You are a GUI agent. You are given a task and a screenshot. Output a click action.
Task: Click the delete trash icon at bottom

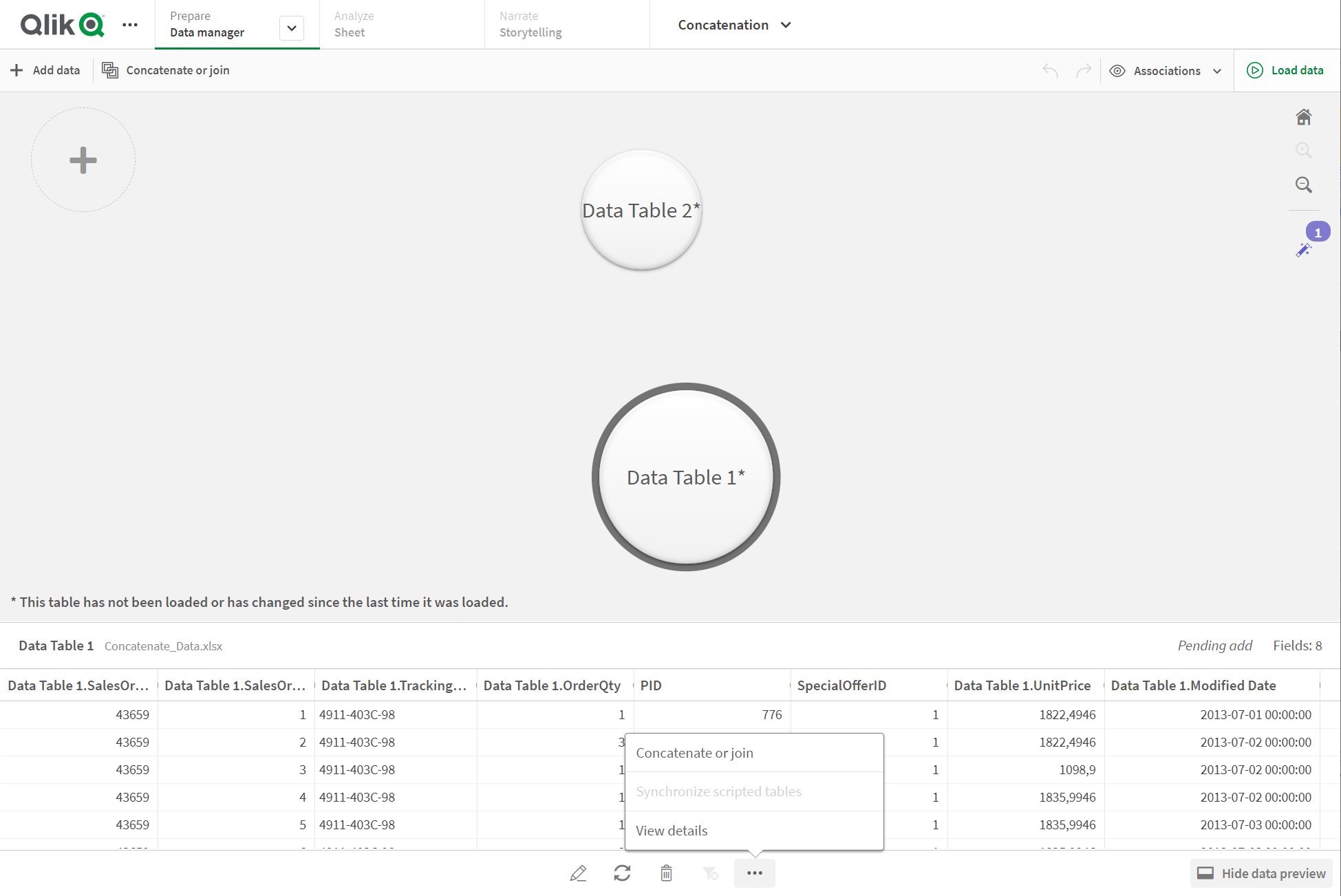pos(665,873)
